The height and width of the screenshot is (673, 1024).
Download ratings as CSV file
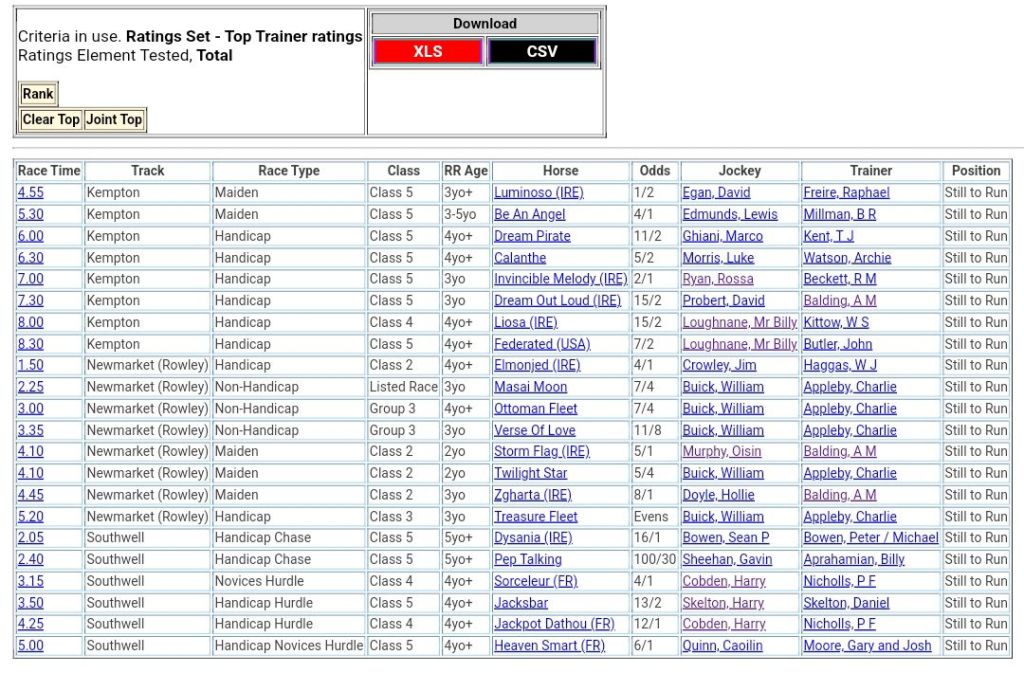point(542,52)
